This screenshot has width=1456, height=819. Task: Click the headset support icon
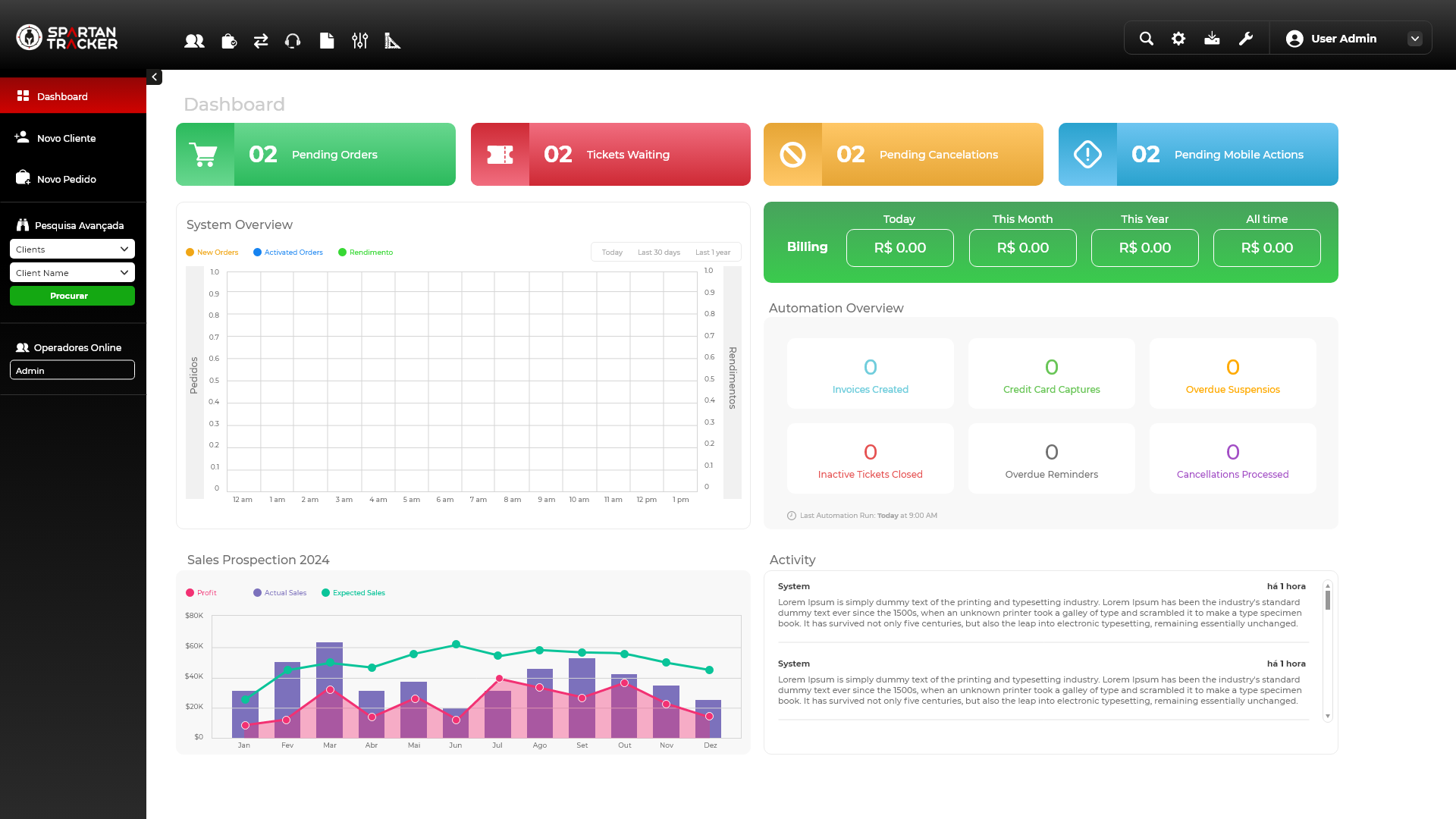(293, 41)
